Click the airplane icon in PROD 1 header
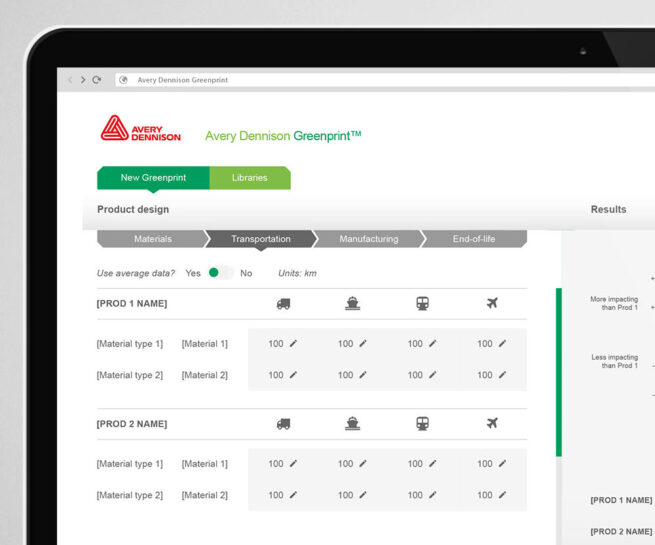655x545 pixels. 492,303
